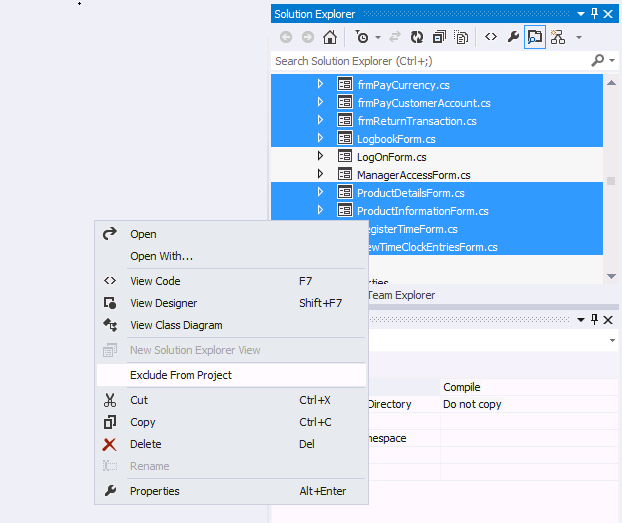Click the Forward navigation arrow in Solution Explorer
The image size is (622, 523).
308,37
